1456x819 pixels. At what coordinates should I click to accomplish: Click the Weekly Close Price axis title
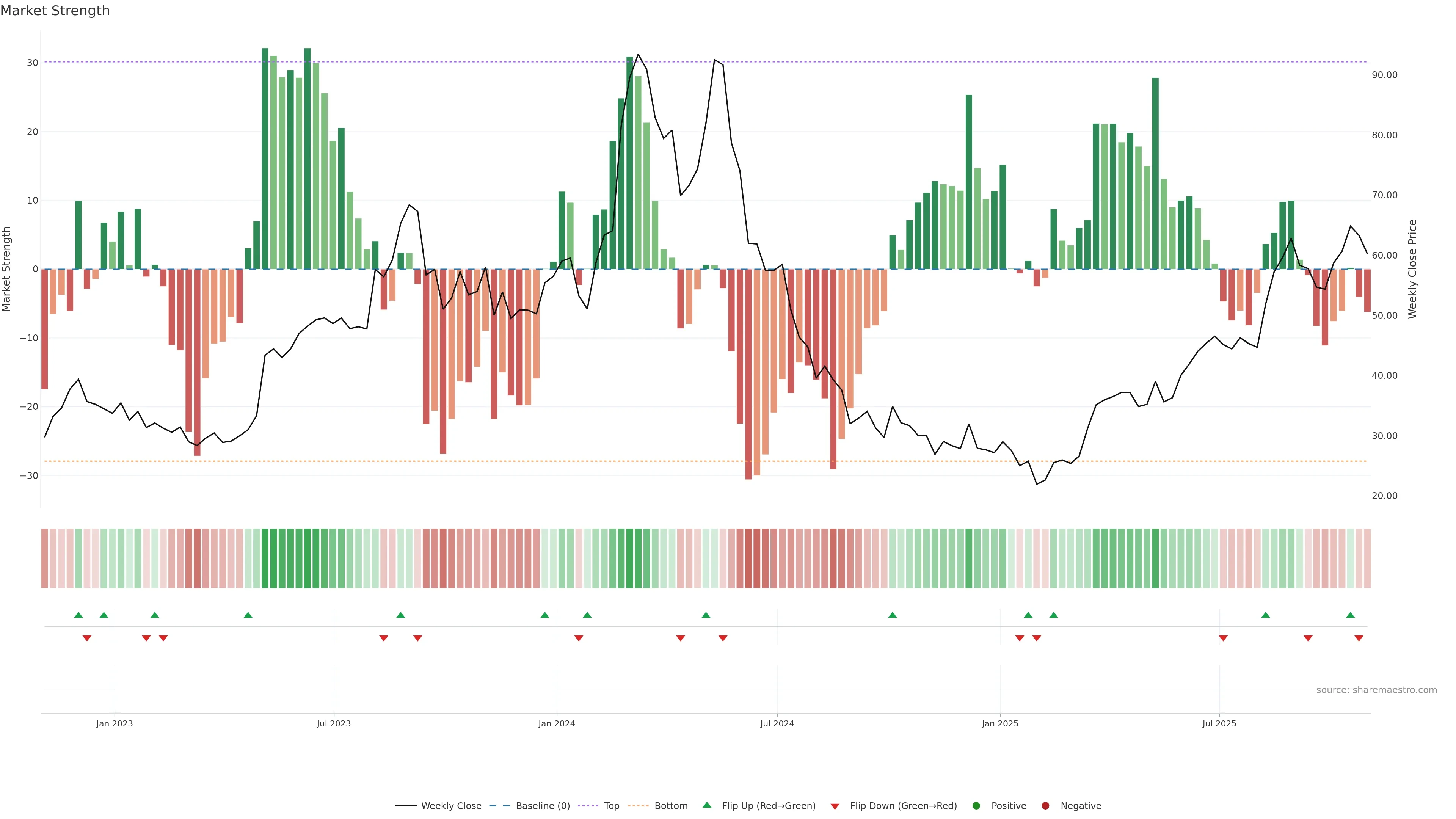(x=1412, y=269)
